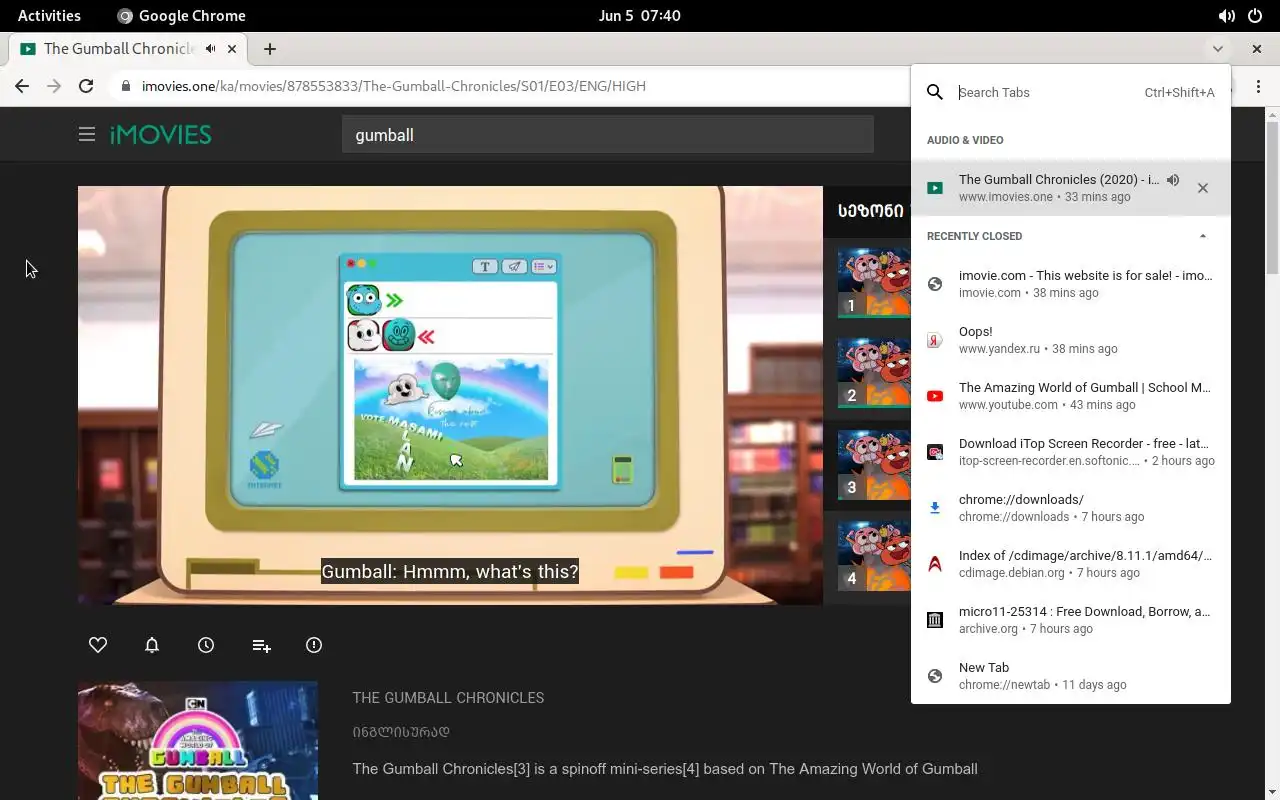Reopen the chrome://downloads/ tab
This screenshot has width=1280, height=800.
[x=1071, y=507]
